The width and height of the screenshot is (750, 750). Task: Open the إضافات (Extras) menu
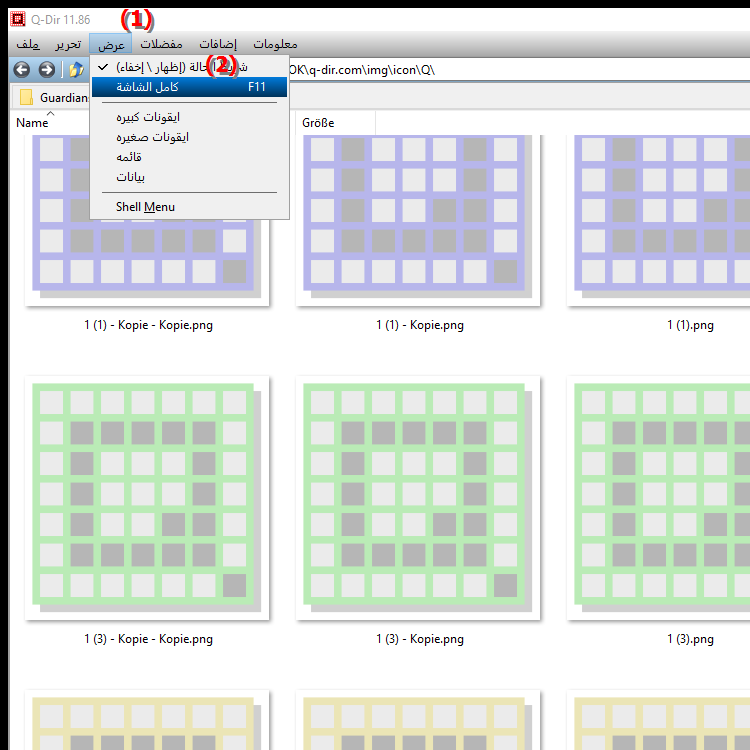pyautogui.click(x=218, y=44)
